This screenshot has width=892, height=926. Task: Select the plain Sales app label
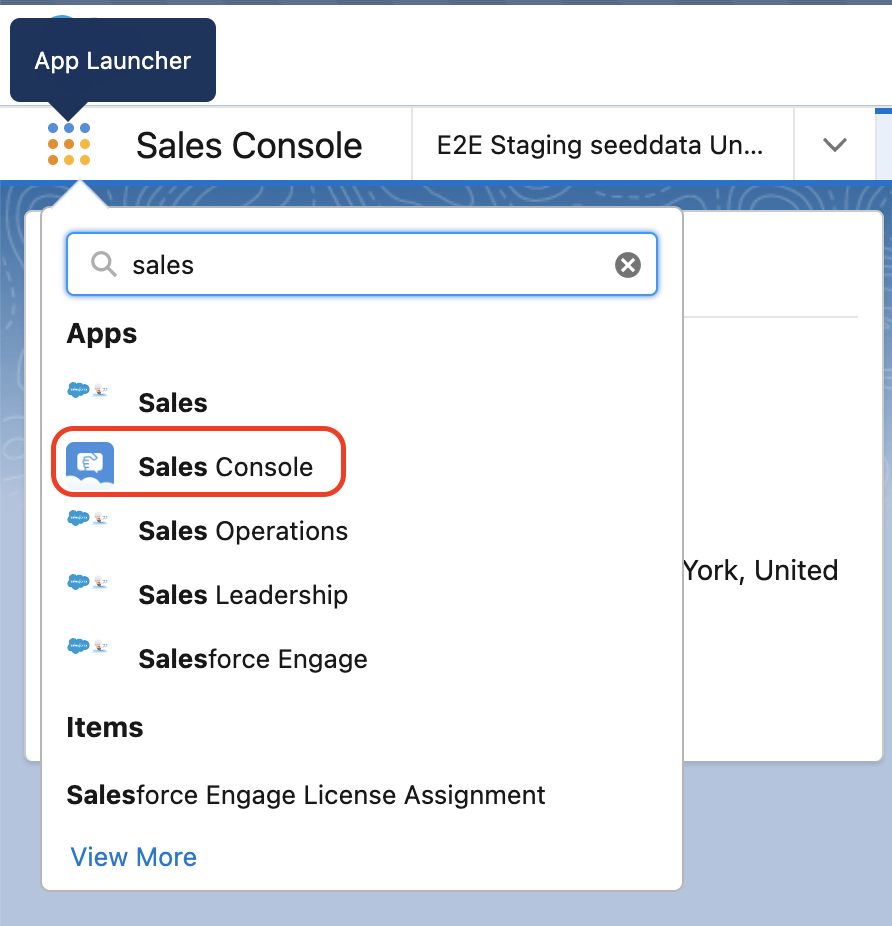click(x=173, y=403)
